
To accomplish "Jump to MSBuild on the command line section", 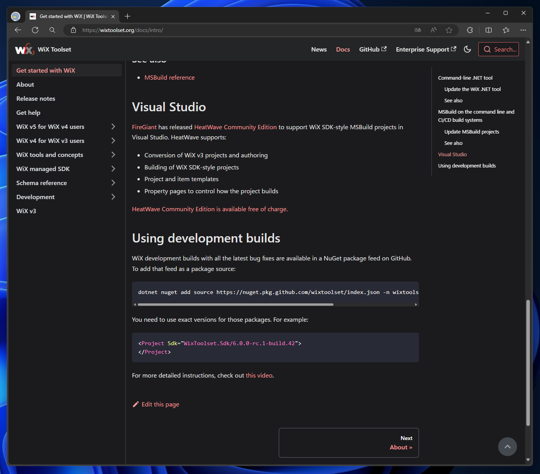I will point(476,116).
